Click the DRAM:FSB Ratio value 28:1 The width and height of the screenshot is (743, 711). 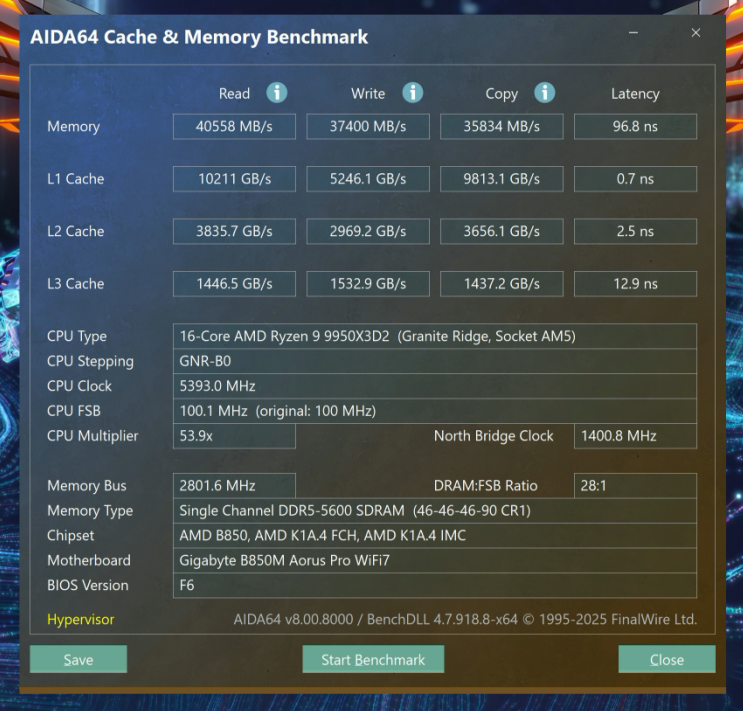tap(635, 485)
